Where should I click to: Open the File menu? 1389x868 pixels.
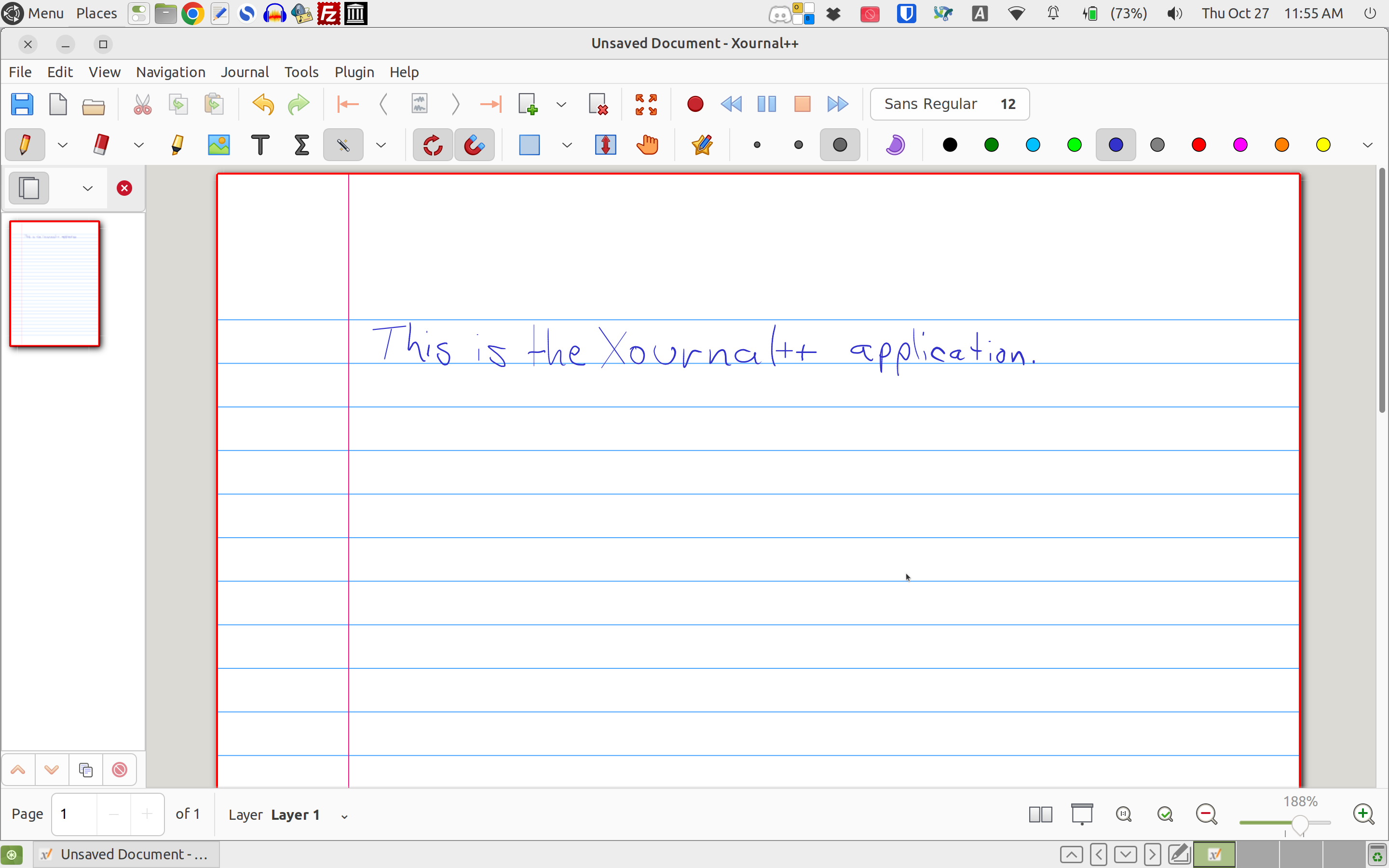[20, 72]
